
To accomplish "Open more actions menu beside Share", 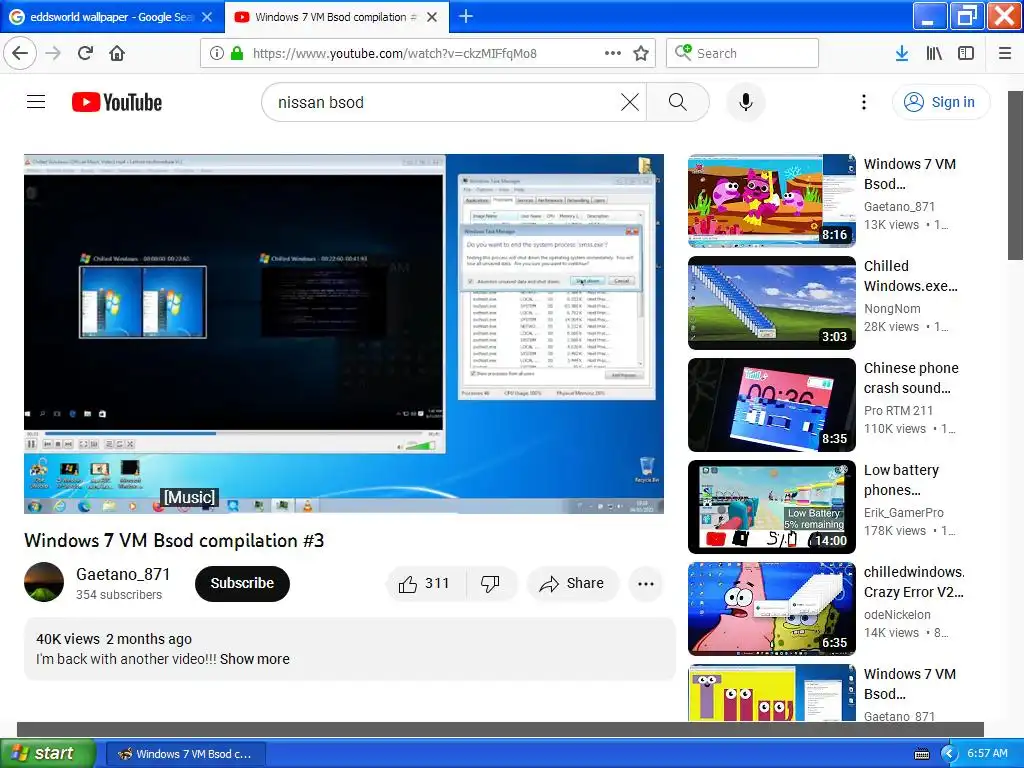I will pyautogui.click(x=646, y=583).
